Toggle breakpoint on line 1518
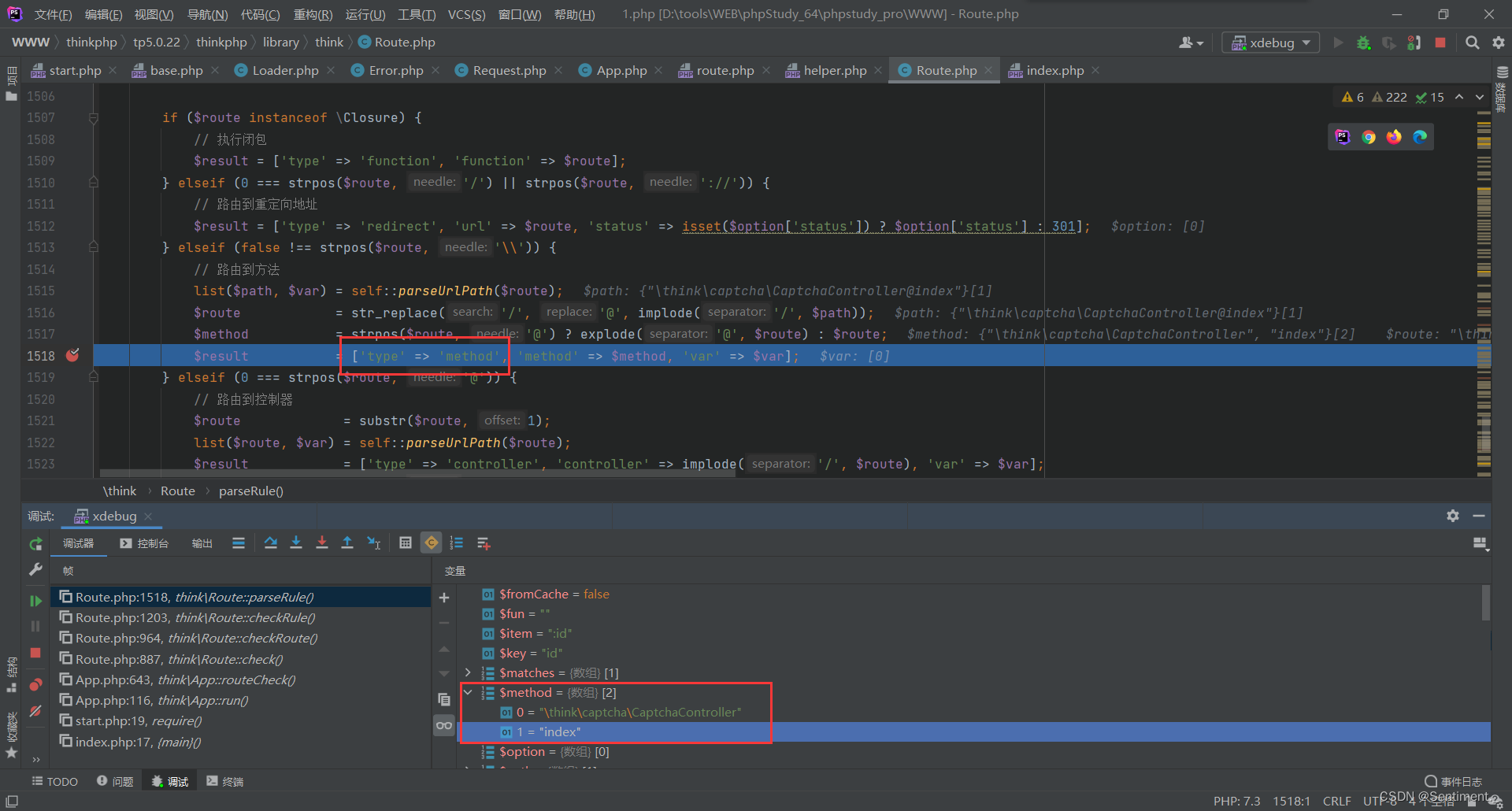 coord(72,355)
